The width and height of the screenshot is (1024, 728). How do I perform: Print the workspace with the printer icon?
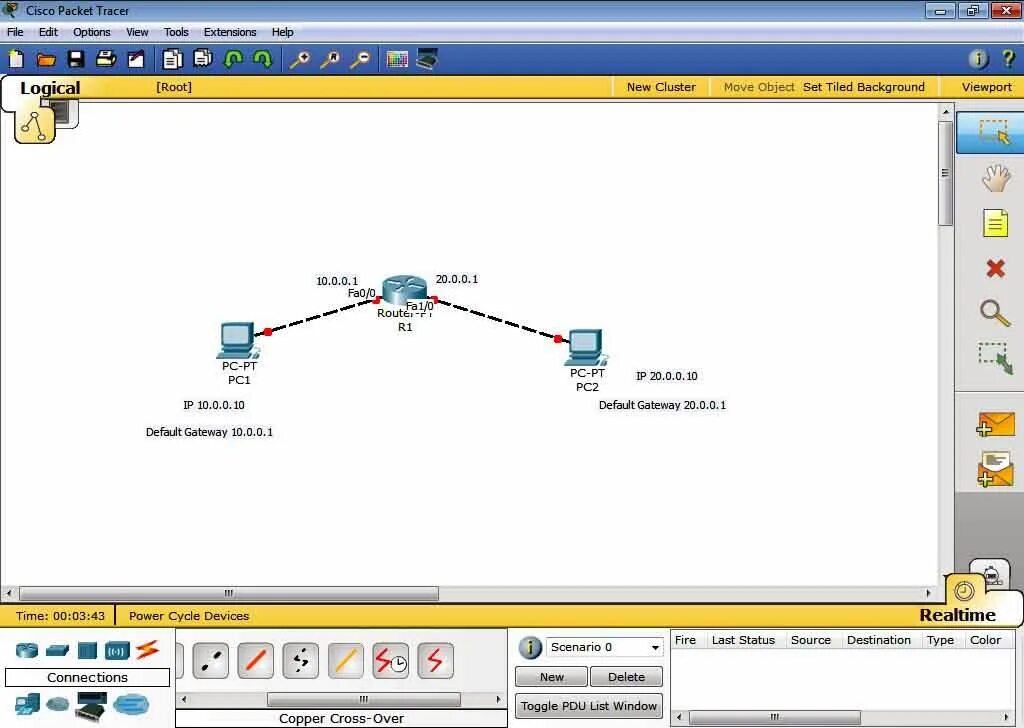click(106, 59)
